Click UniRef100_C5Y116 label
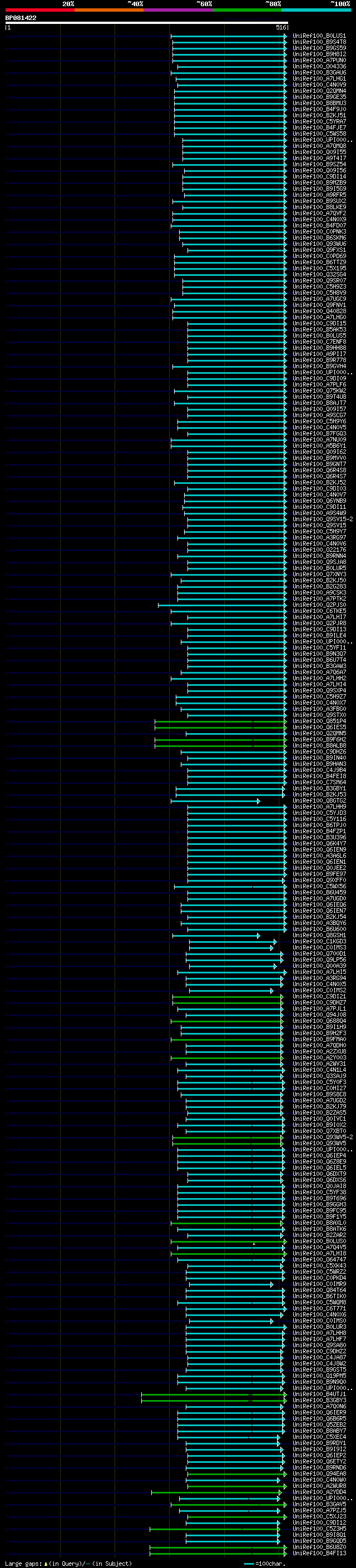The height and width of the screenshot is (1568, 356). [x=319, y=819]
